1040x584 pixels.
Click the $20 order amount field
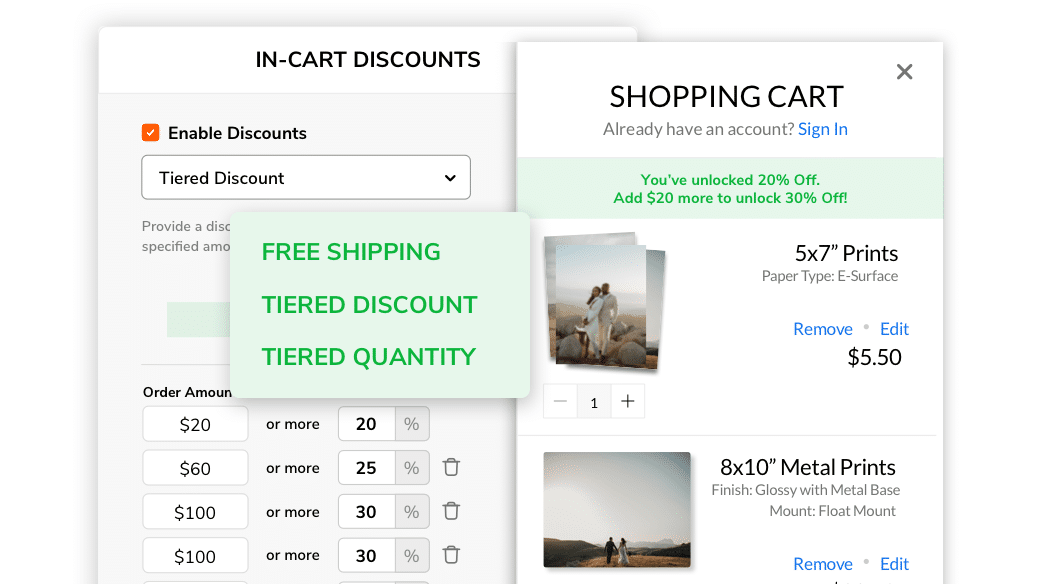coord(195,423)
